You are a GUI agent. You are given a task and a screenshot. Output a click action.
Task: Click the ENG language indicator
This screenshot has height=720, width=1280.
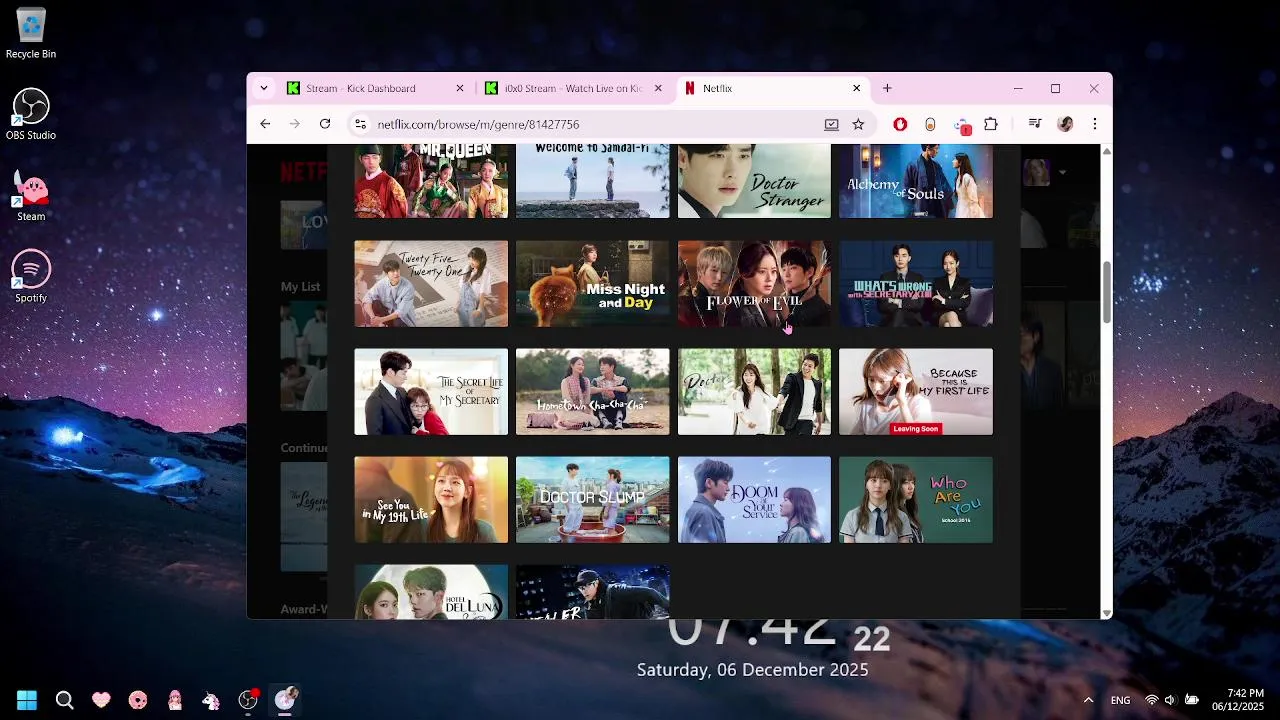(x=1120, y=700)
